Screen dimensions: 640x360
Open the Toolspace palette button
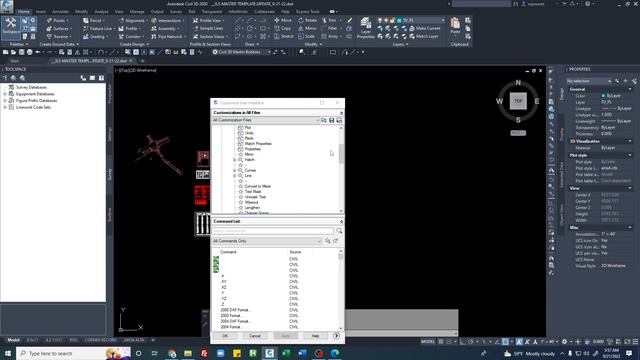11,27
